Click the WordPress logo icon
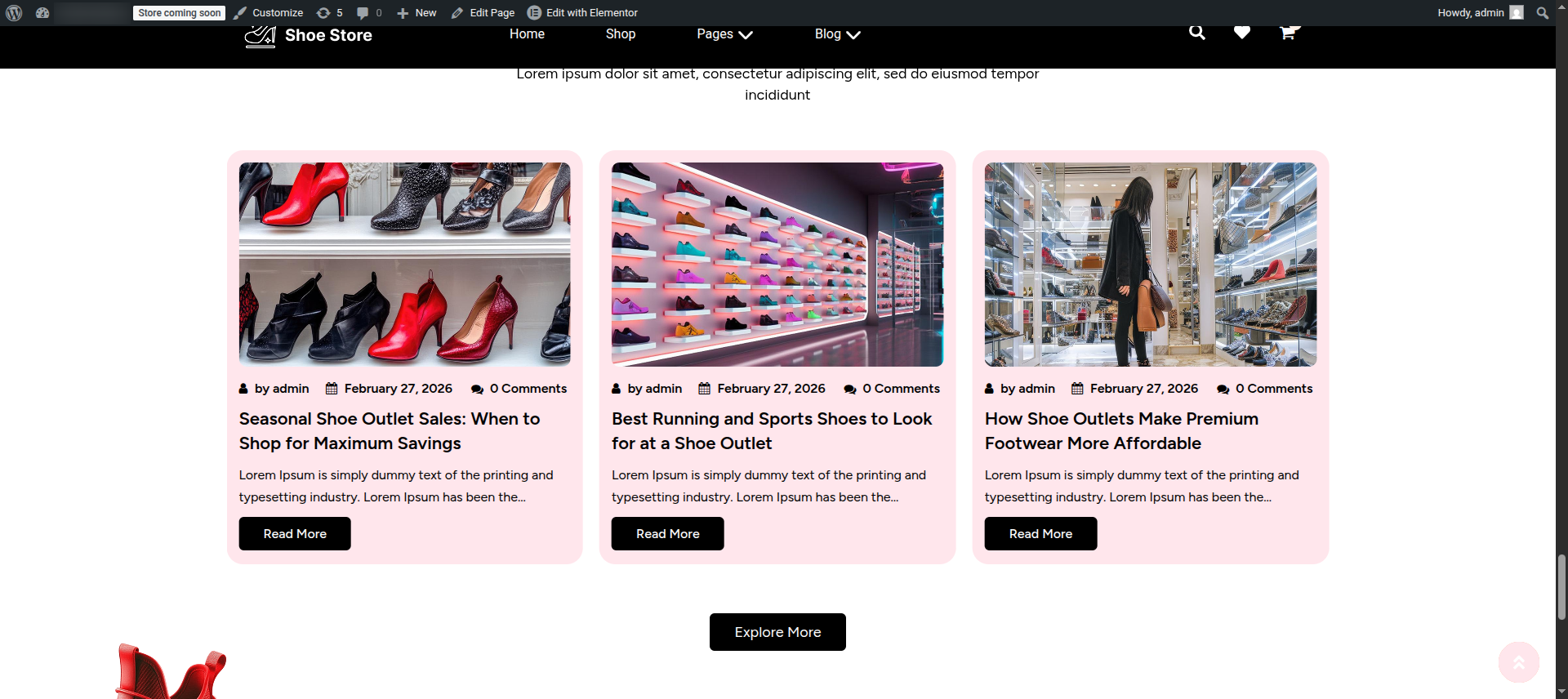Image resolution: width=1568 pixels, height=699 pixels. (x=14, y=13)
